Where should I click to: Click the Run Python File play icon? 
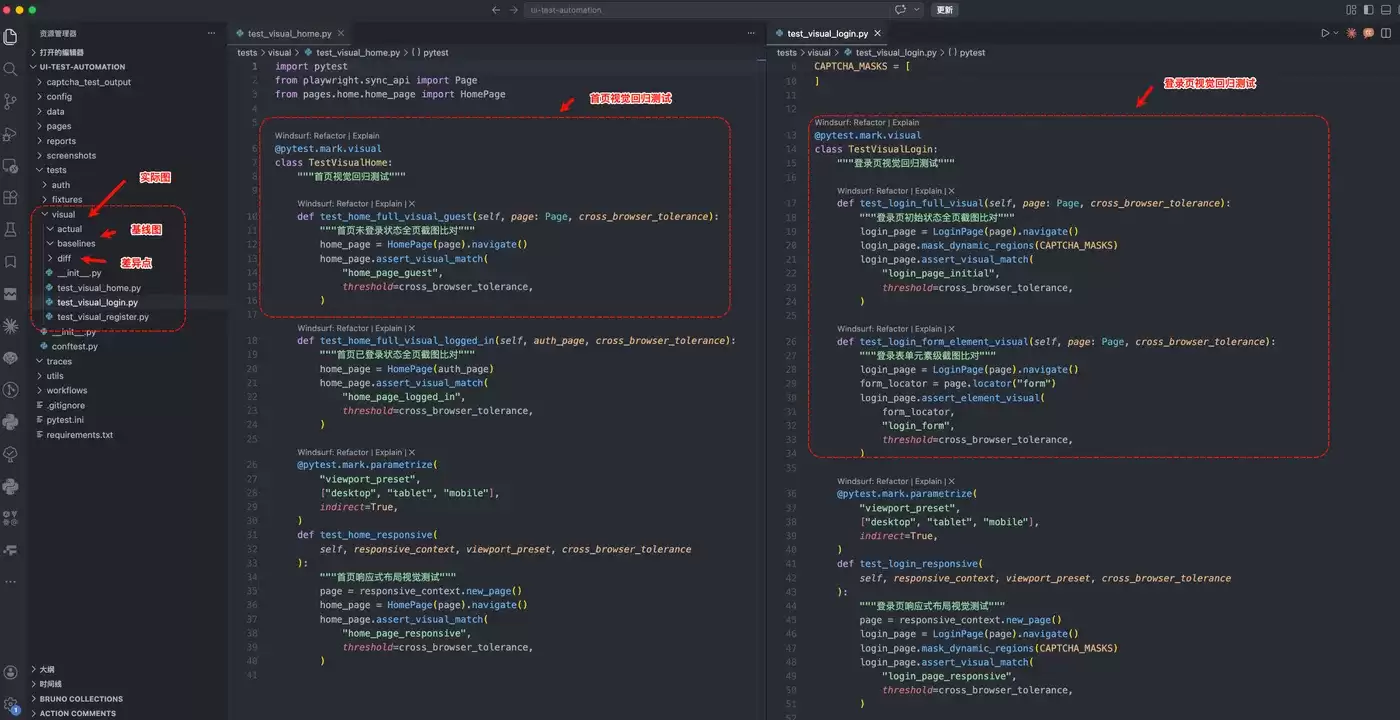coord(1325,33)
